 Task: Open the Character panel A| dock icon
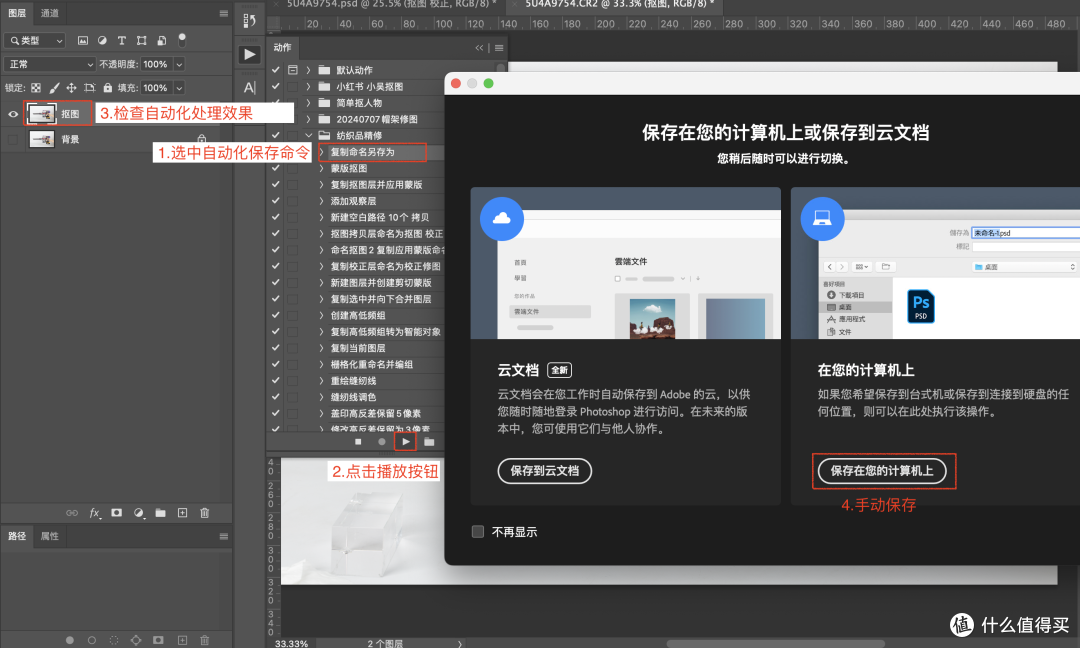(x=249, y=87)
